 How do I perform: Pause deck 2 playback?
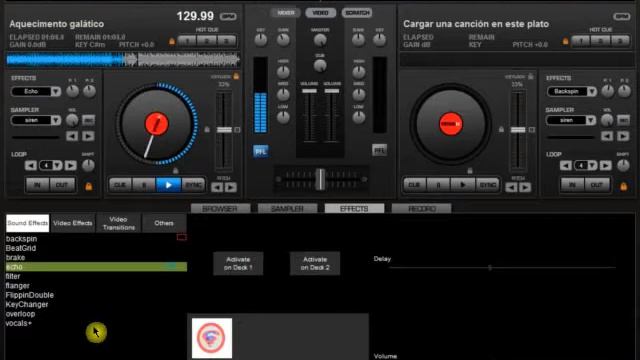pyautogui.click(x=439, y=185)
